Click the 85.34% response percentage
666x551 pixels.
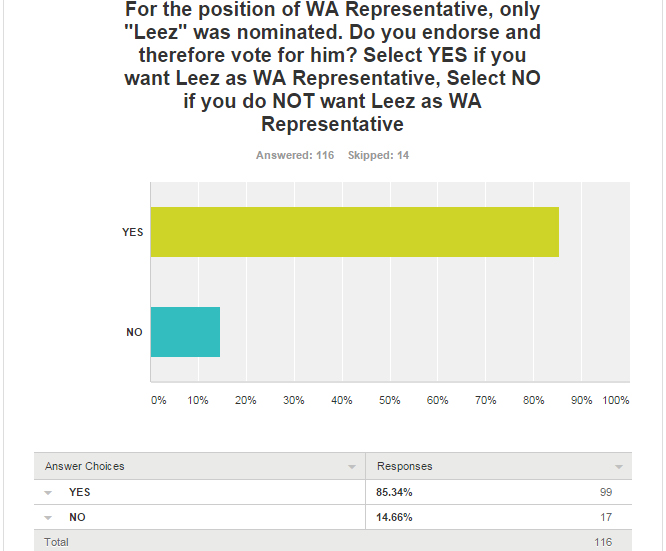[x=394, y=492]
